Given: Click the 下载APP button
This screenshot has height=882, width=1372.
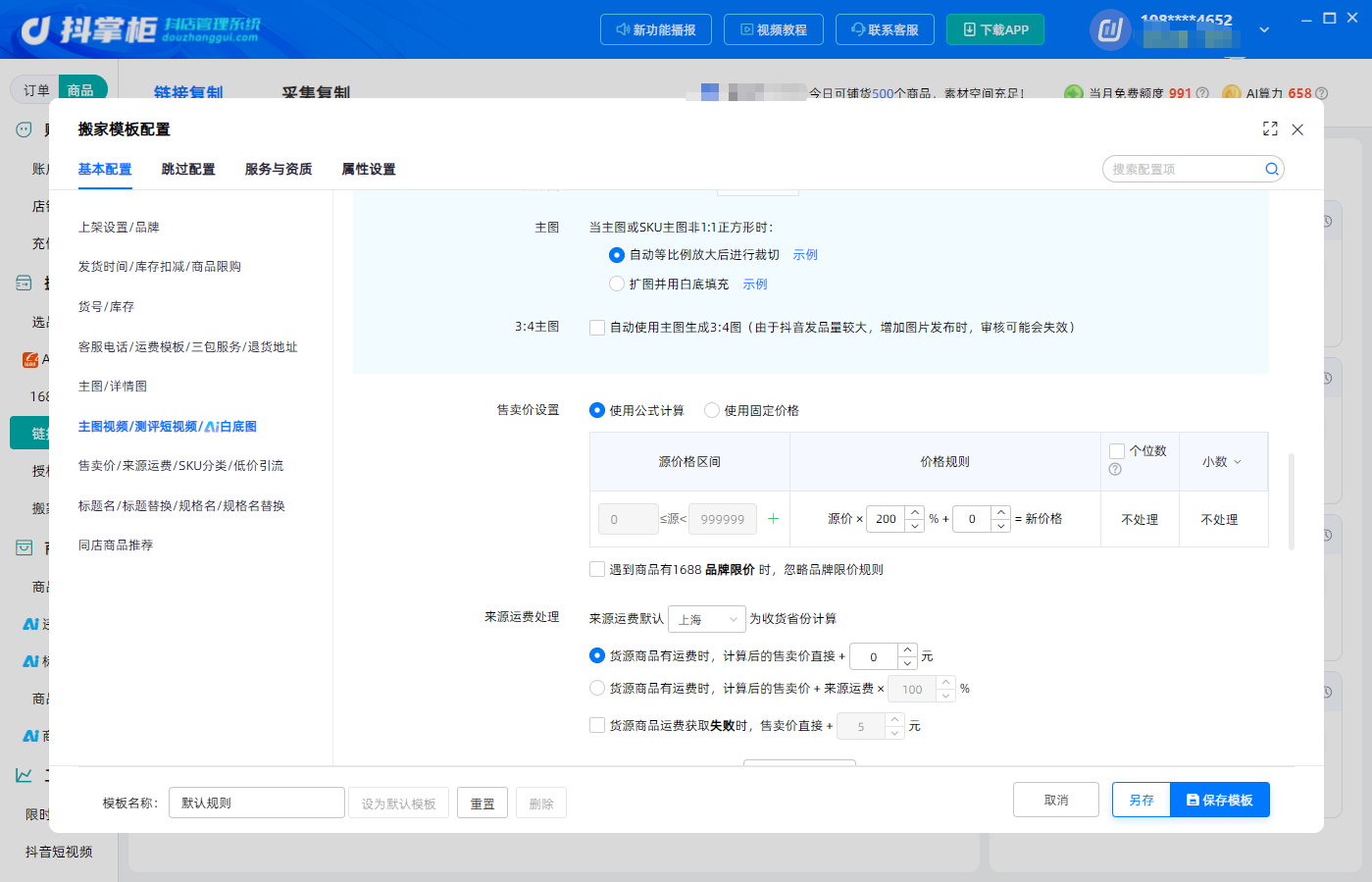Looking at the screenshot, I should [x=995, y=29].
